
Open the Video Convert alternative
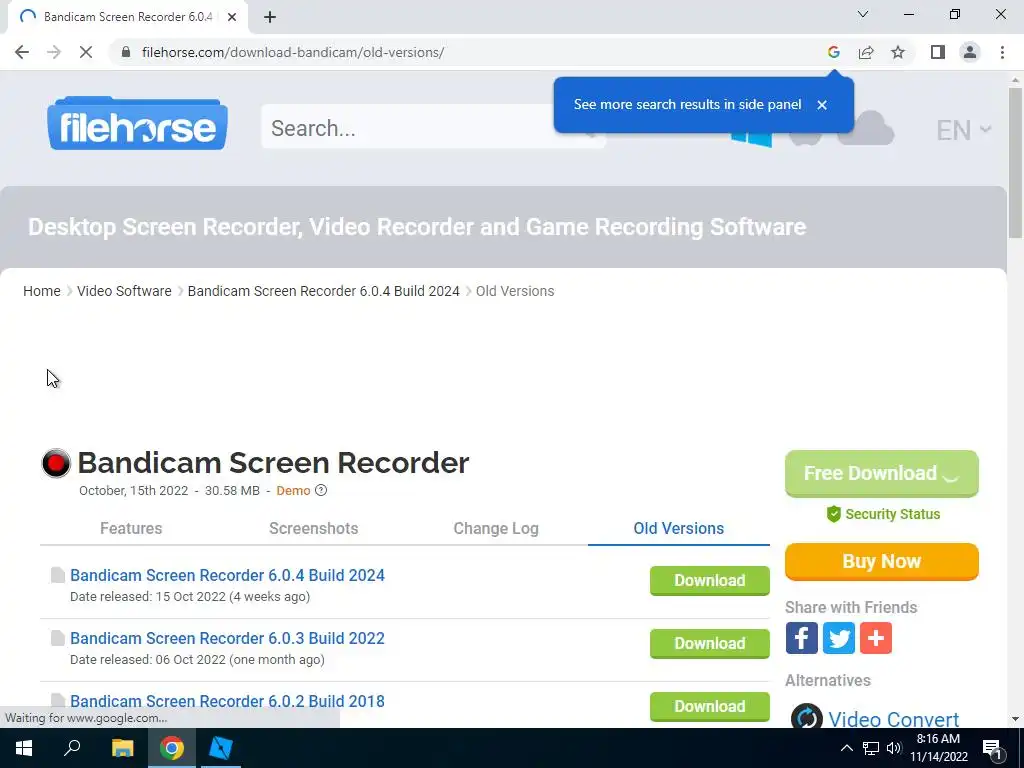[893, 719]
